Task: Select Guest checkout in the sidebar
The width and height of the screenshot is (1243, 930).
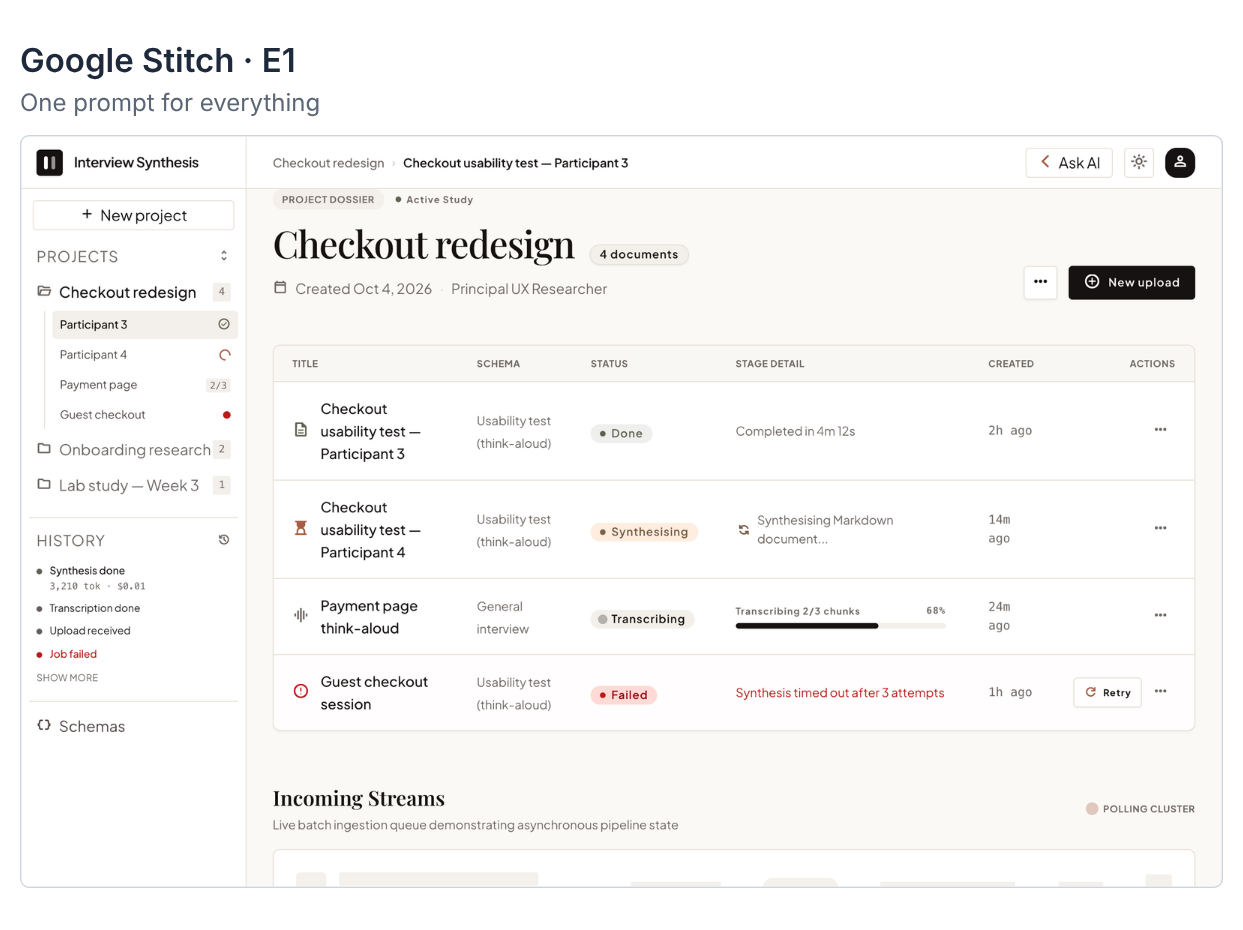Action: (x=145, y=414)
